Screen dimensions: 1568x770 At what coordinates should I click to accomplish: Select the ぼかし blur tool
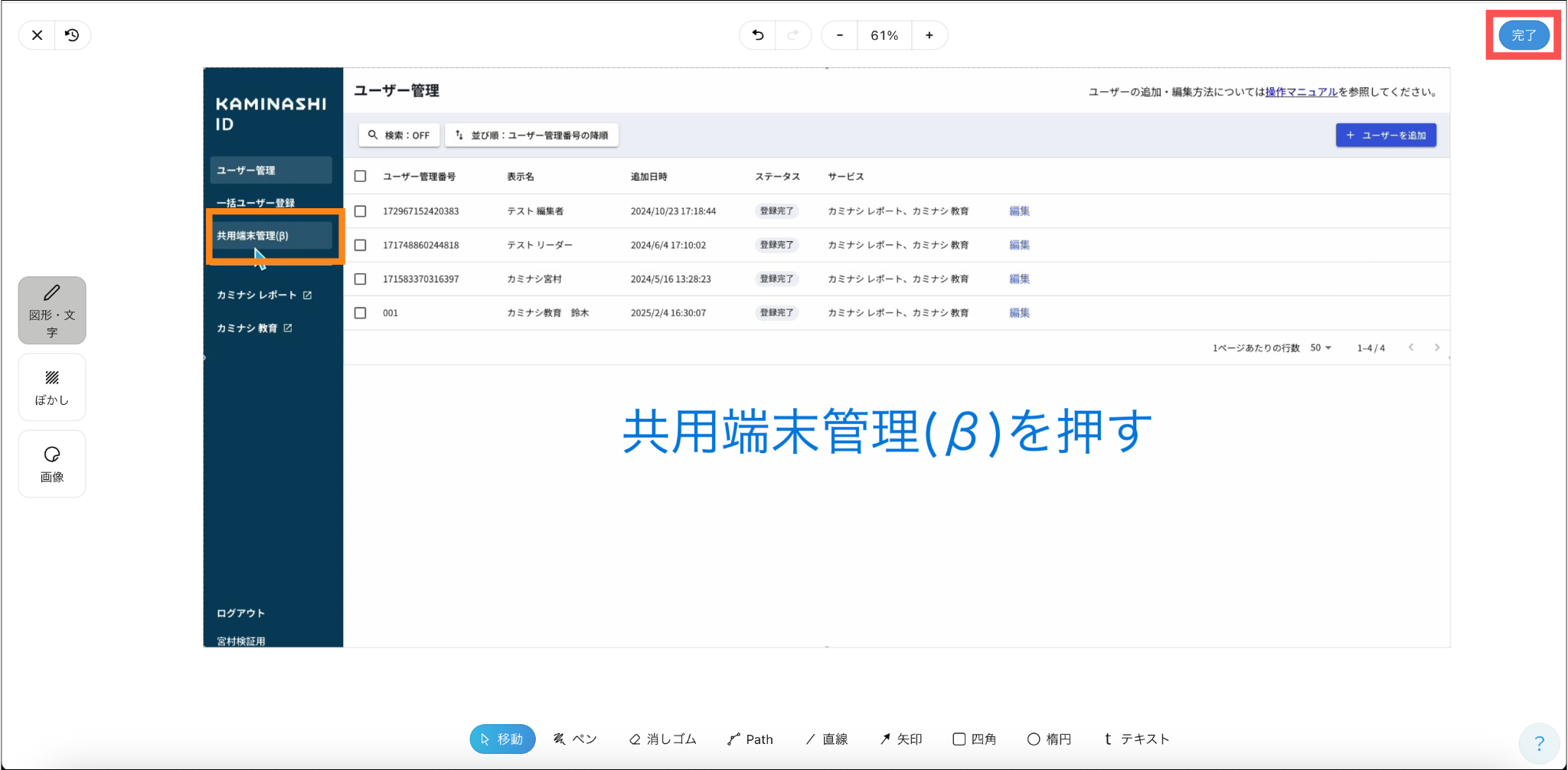point(52,387)
